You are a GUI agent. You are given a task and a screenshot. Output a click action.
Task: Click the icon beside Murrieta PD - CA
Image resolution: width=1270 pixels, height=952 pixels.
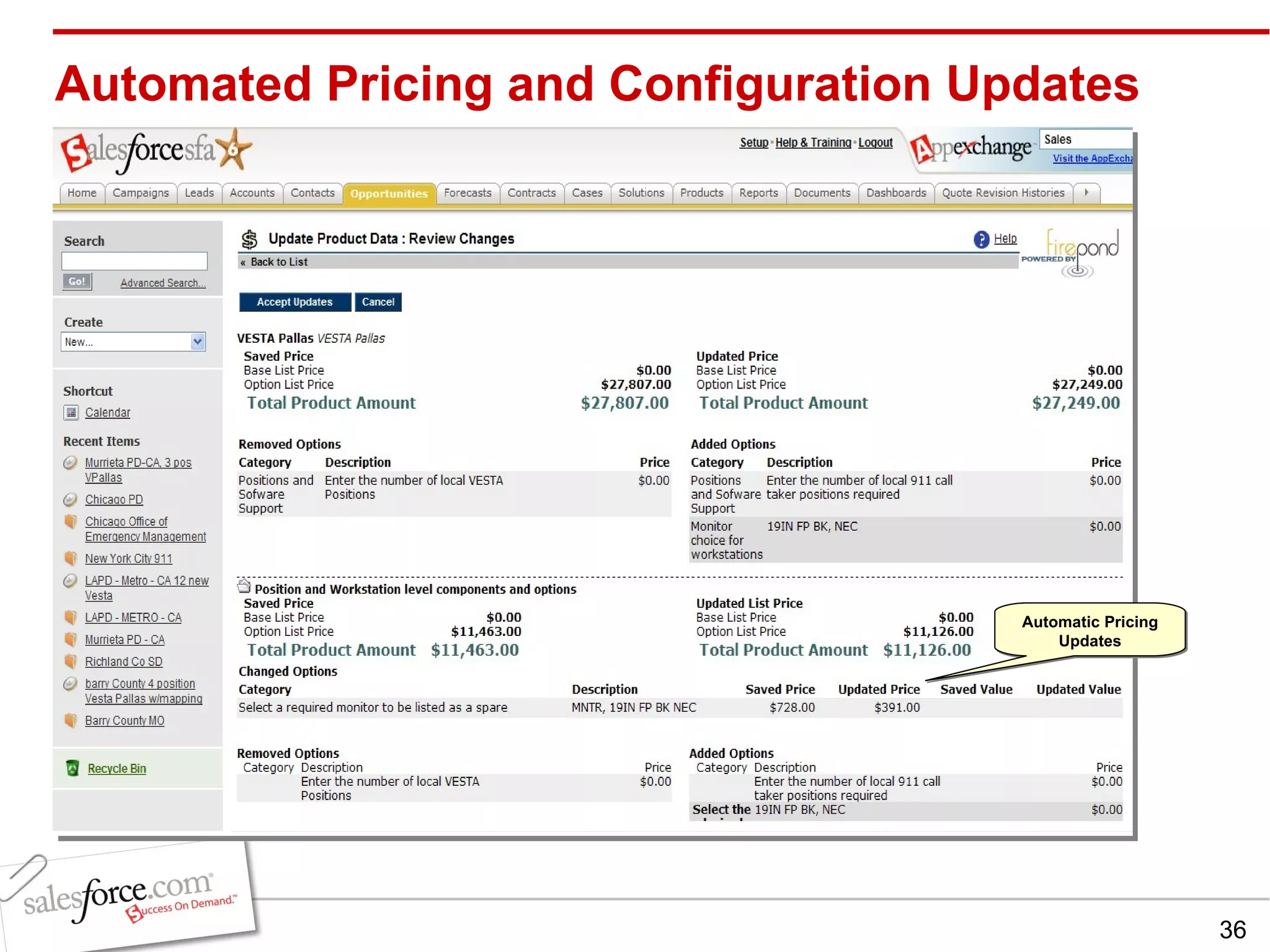71,640
